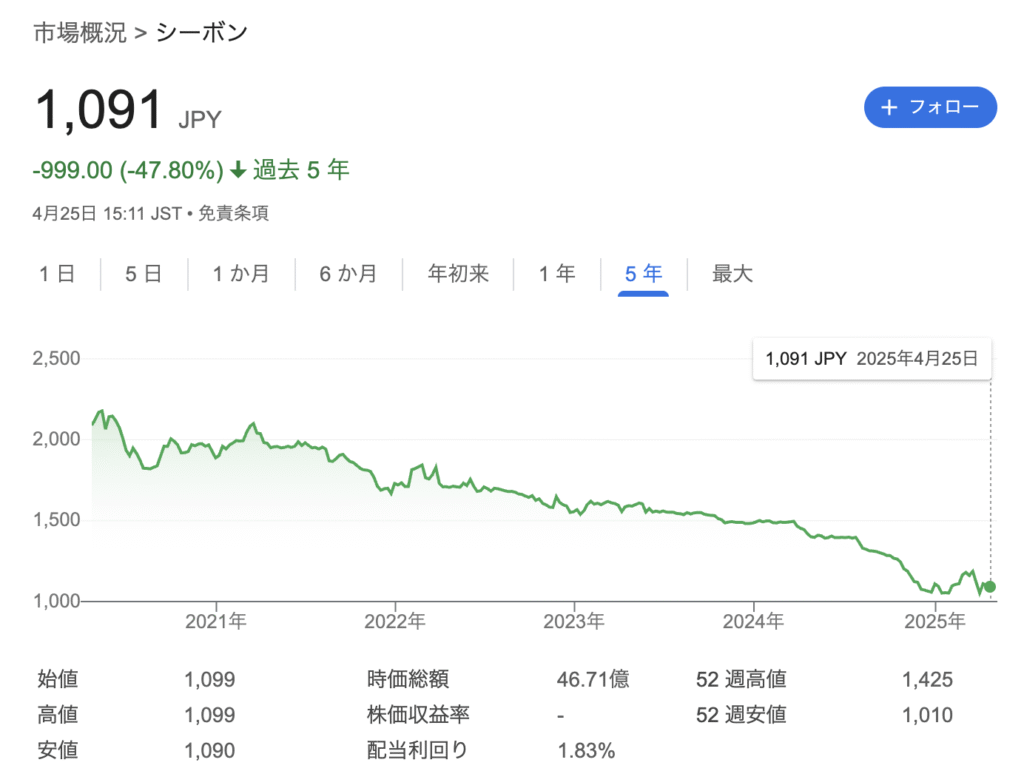Open the 免責条項 disclaimer link
The image size is (1024, 771).
(x=232, y=213)
